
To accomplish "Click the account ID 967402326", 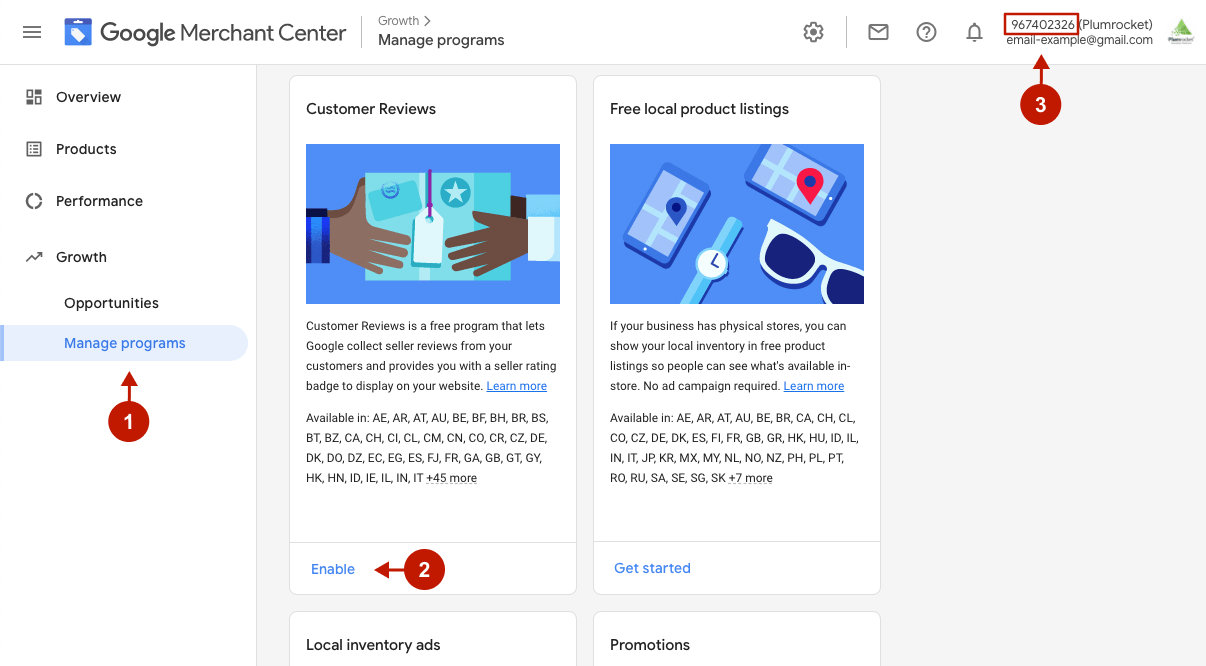I will pos(1041,24).
